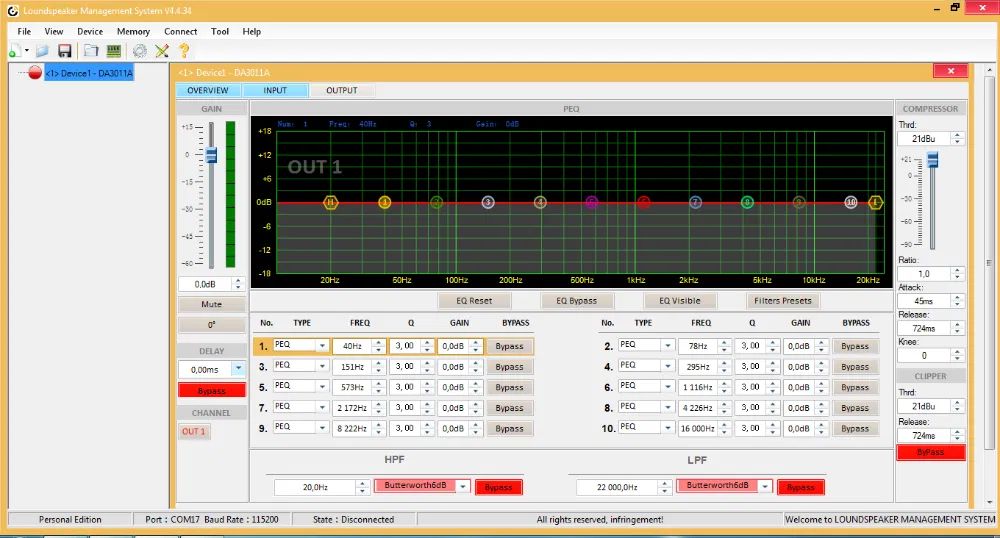Select EQ node 4 on graph

540,202
